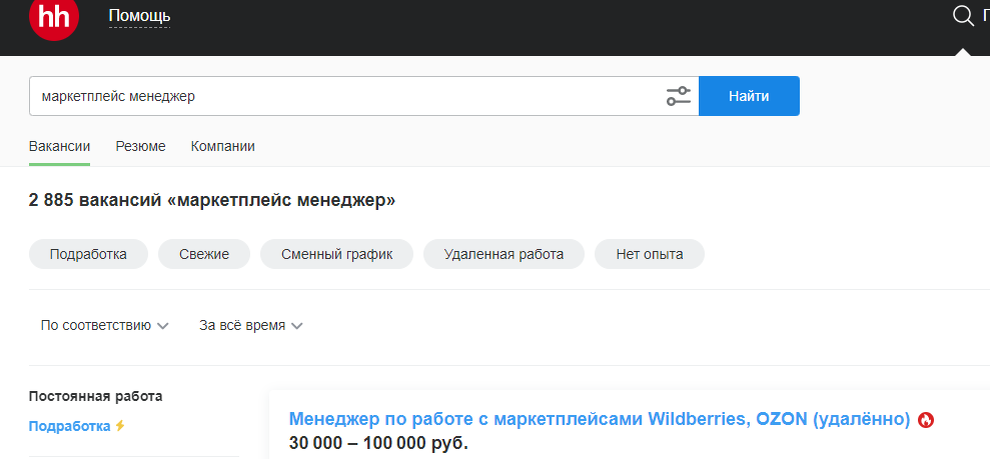Open vacancy Менеджер по работе с маркетплейсами
This screenshot has width=990, height=459.
tap(600, 419)
